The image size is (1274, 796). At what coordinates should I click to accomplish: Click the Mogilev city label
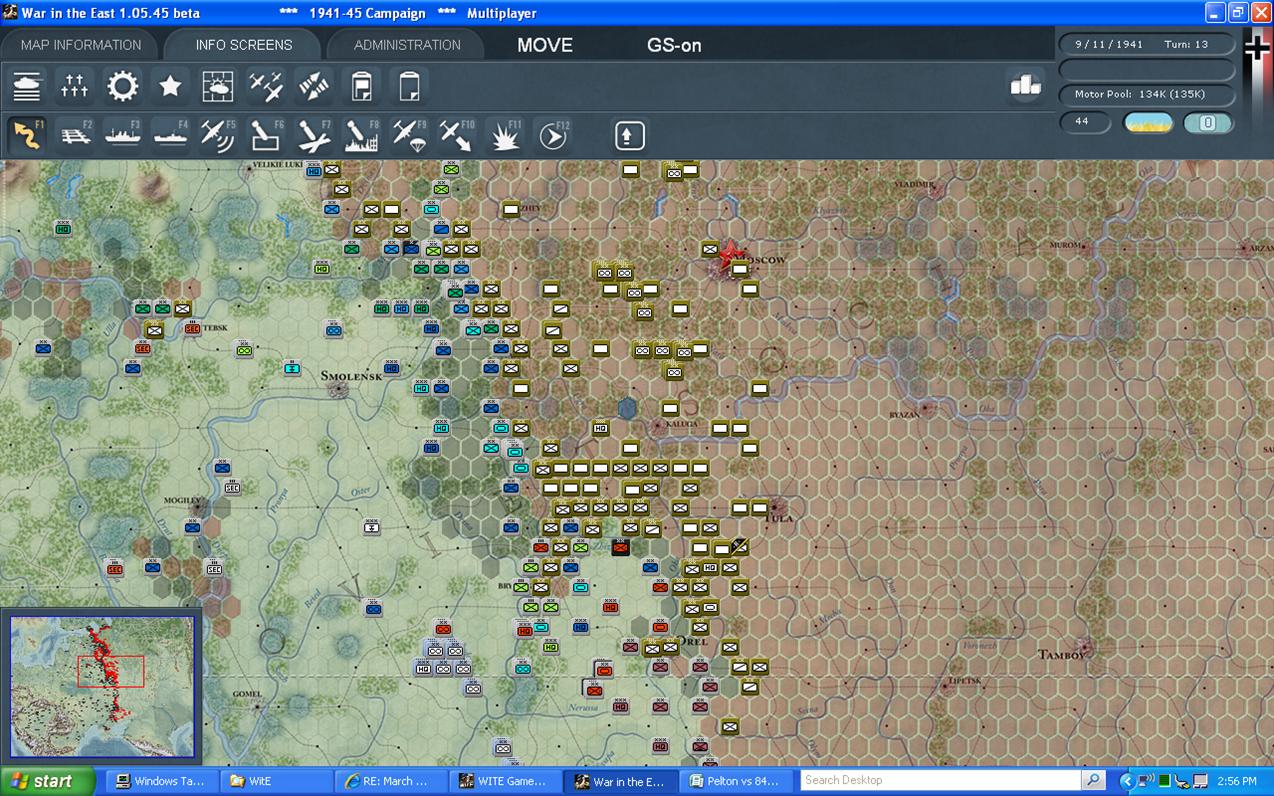(x=183, y=500)
